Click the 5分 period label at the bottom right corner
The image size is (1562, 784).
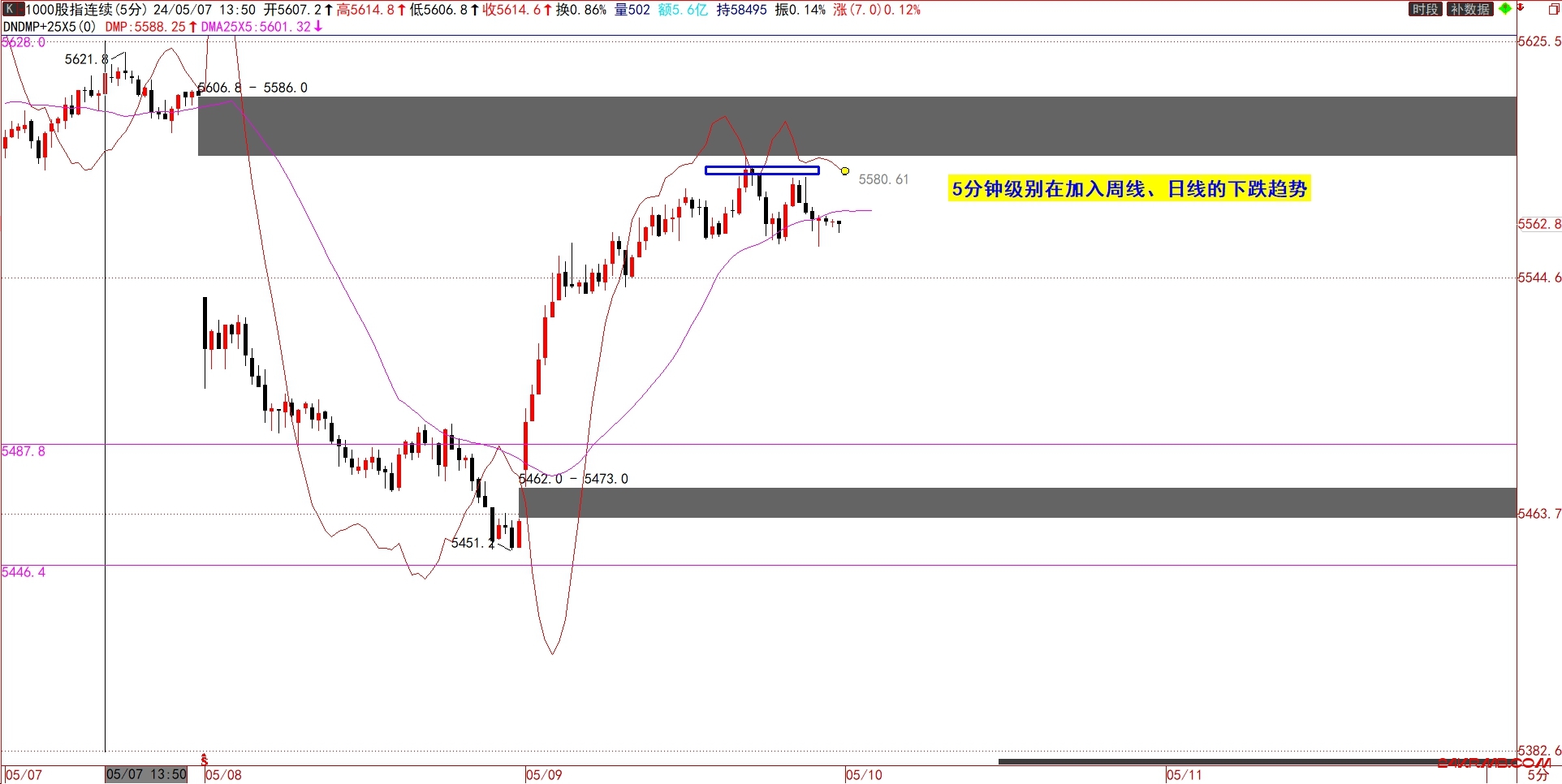[1538, 775]
